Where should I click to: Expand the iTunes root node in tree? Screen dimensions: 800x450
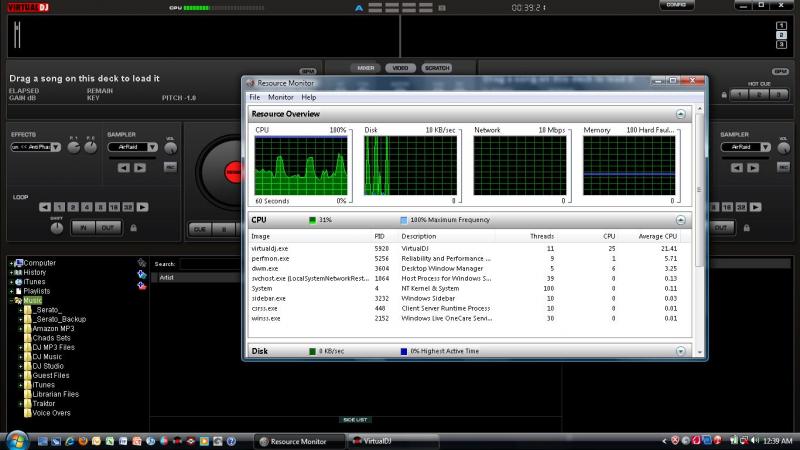click(11, 282)
